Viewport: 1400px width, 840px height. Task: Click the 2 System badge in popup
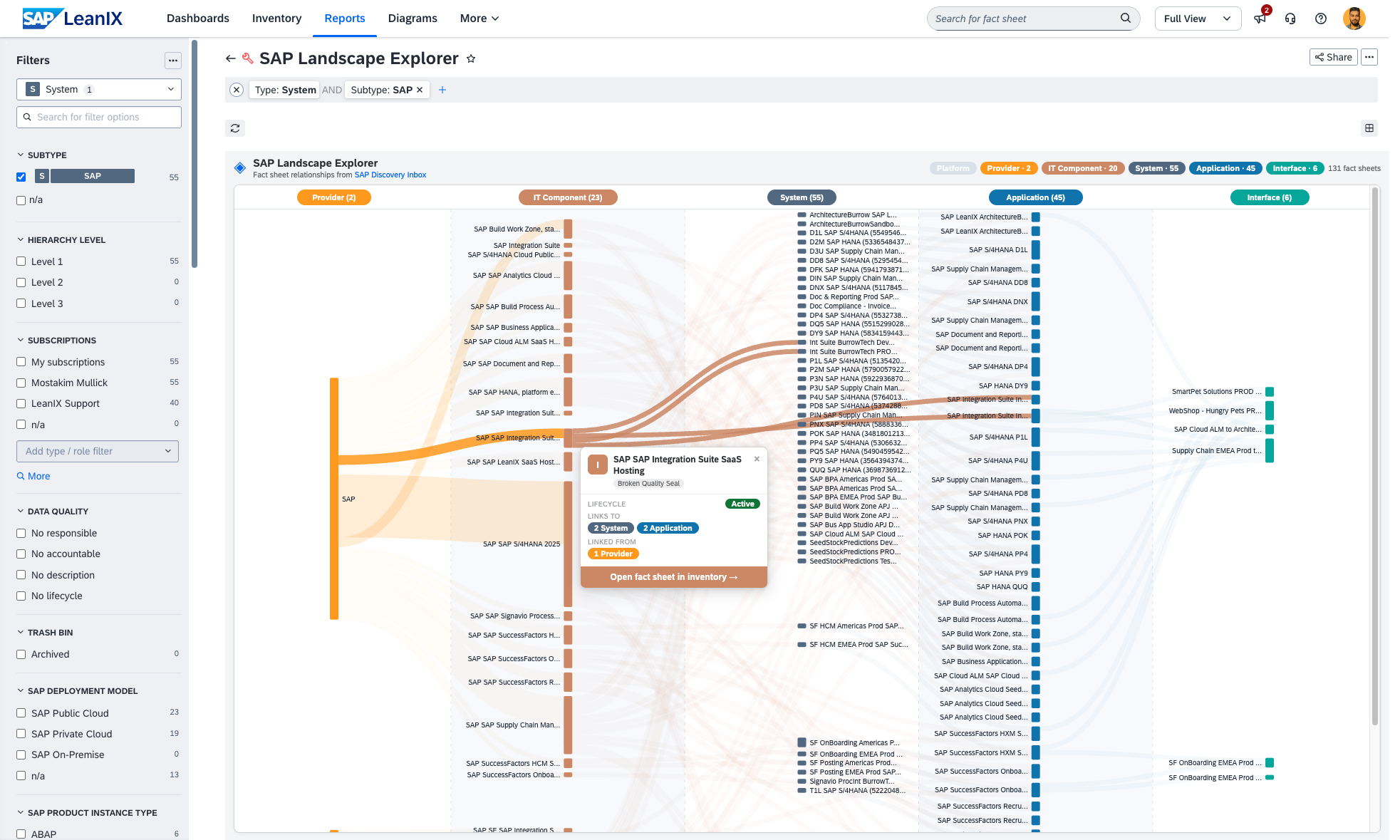(x=611, y=528)
